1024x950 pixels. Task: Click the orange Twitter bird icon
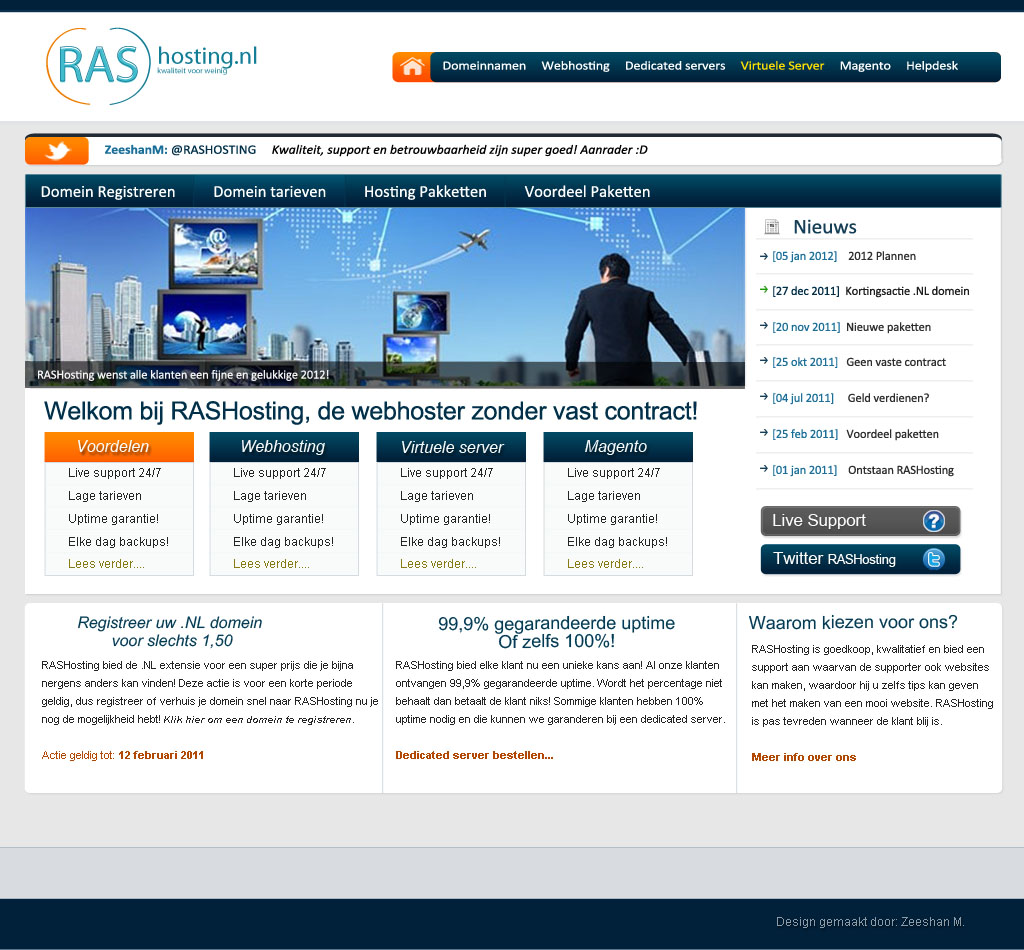click(57, 151)
